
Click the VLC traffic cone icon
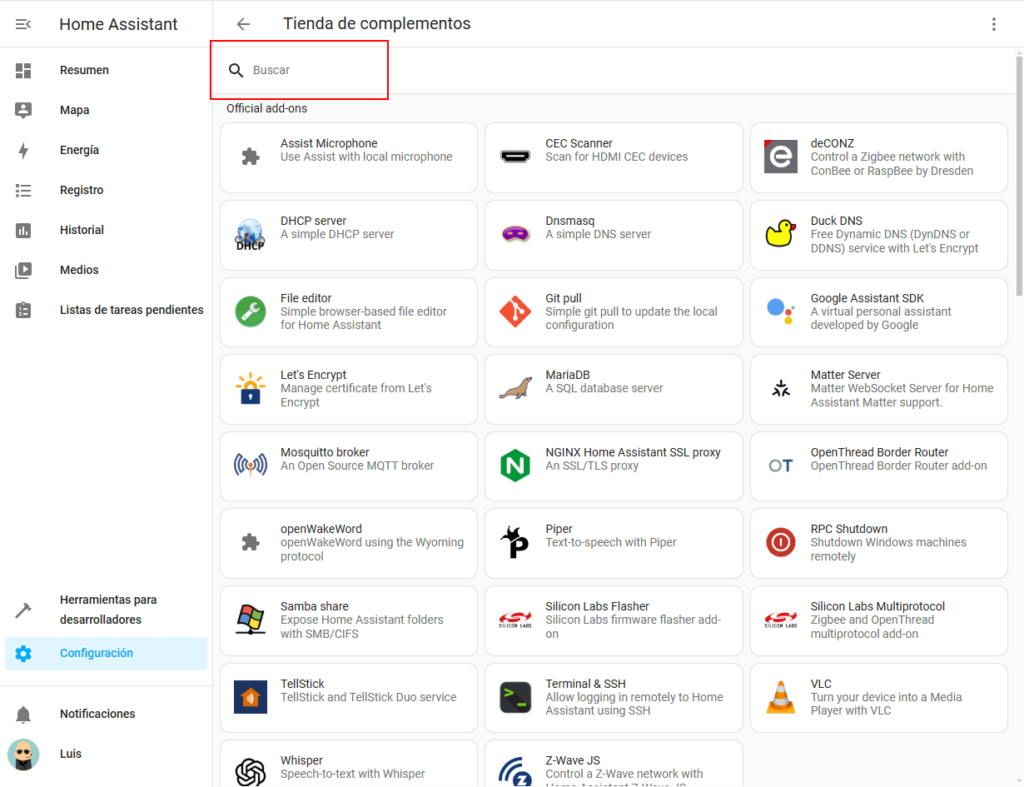(x=780, y=697)
